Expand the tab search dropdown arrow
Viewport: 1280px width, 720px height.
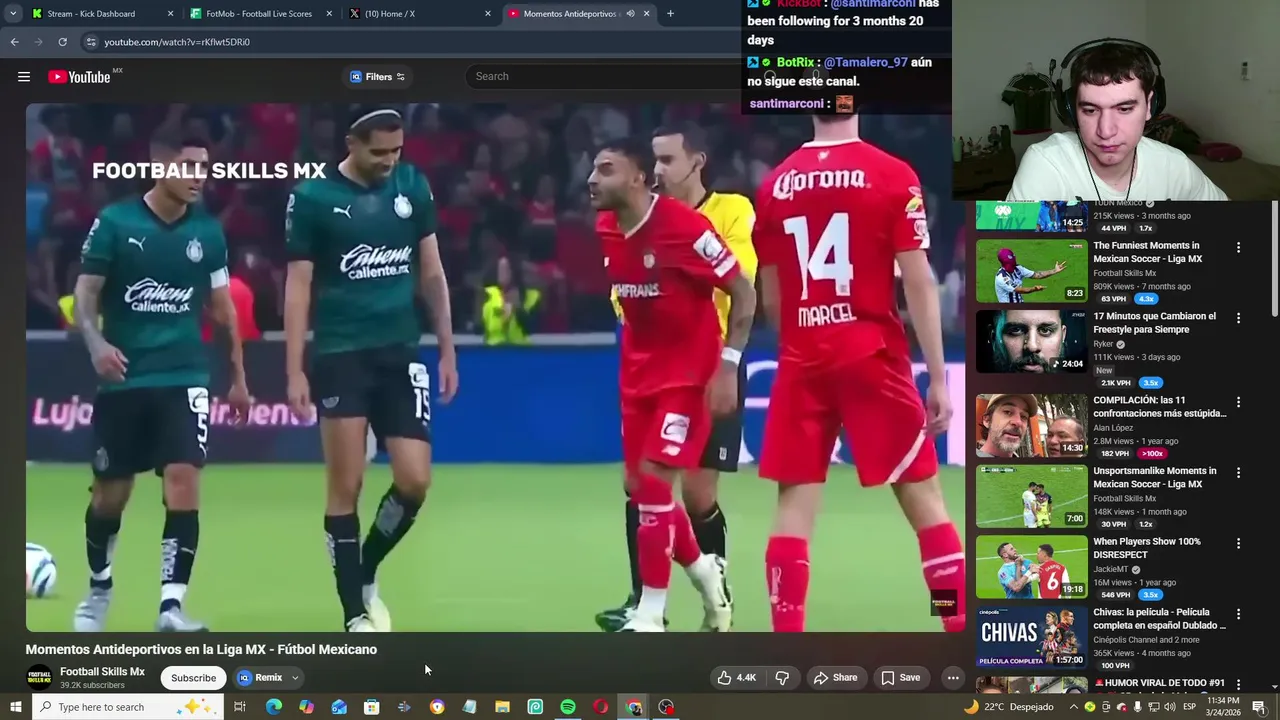(13, 14)
